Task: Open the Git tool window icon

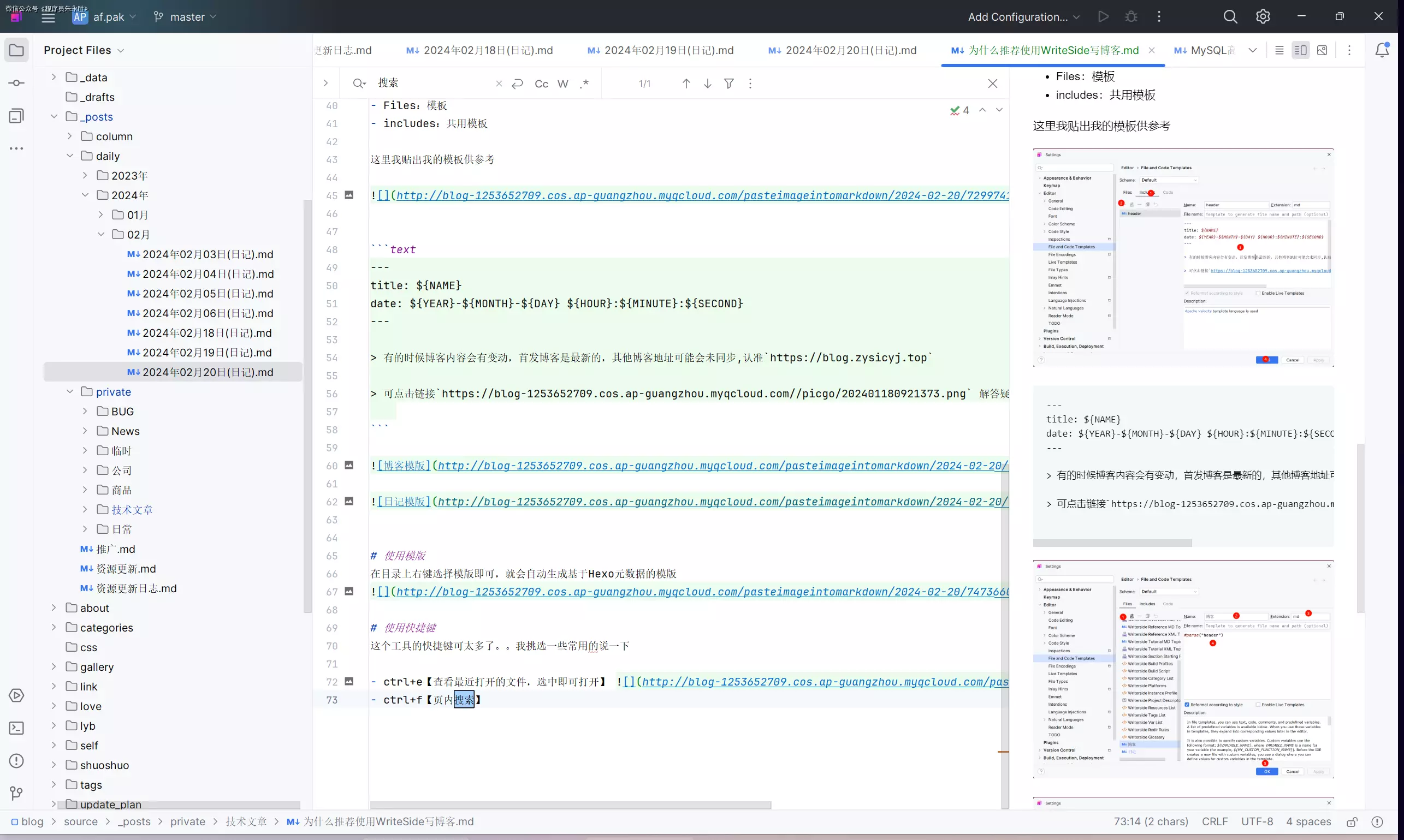Action: click(16, 794)
